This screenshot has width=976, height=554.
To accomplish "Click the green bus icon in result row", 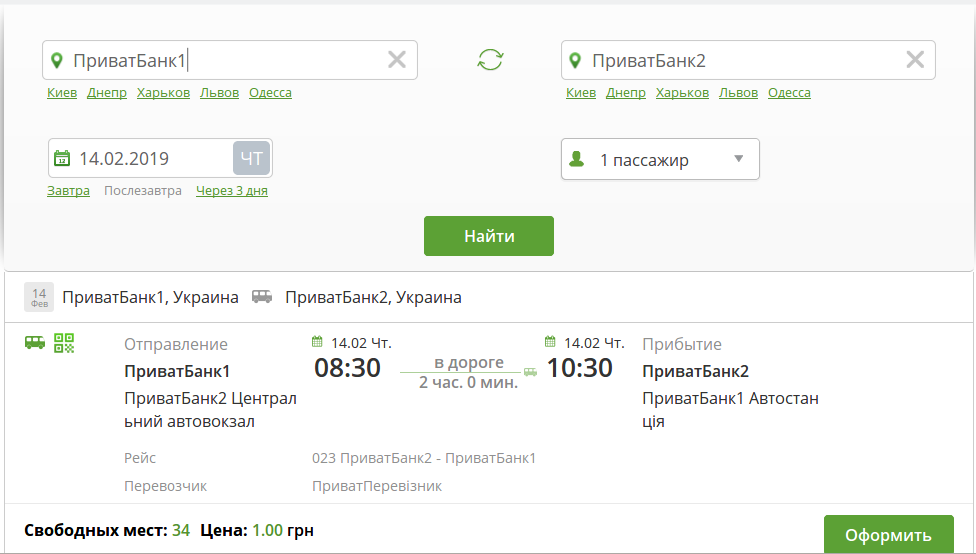I will [x=35, y=343].
